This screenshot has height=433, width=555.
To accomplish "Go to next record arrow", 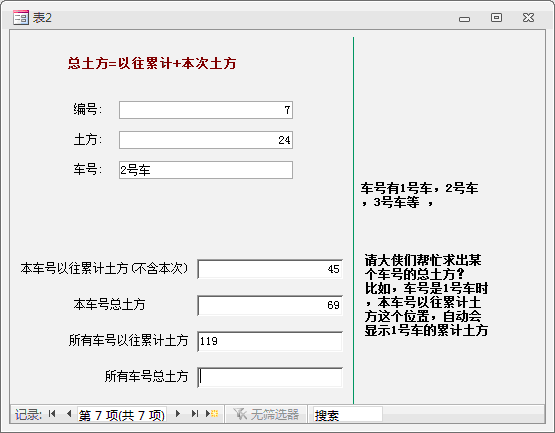I will click(178, 414).
